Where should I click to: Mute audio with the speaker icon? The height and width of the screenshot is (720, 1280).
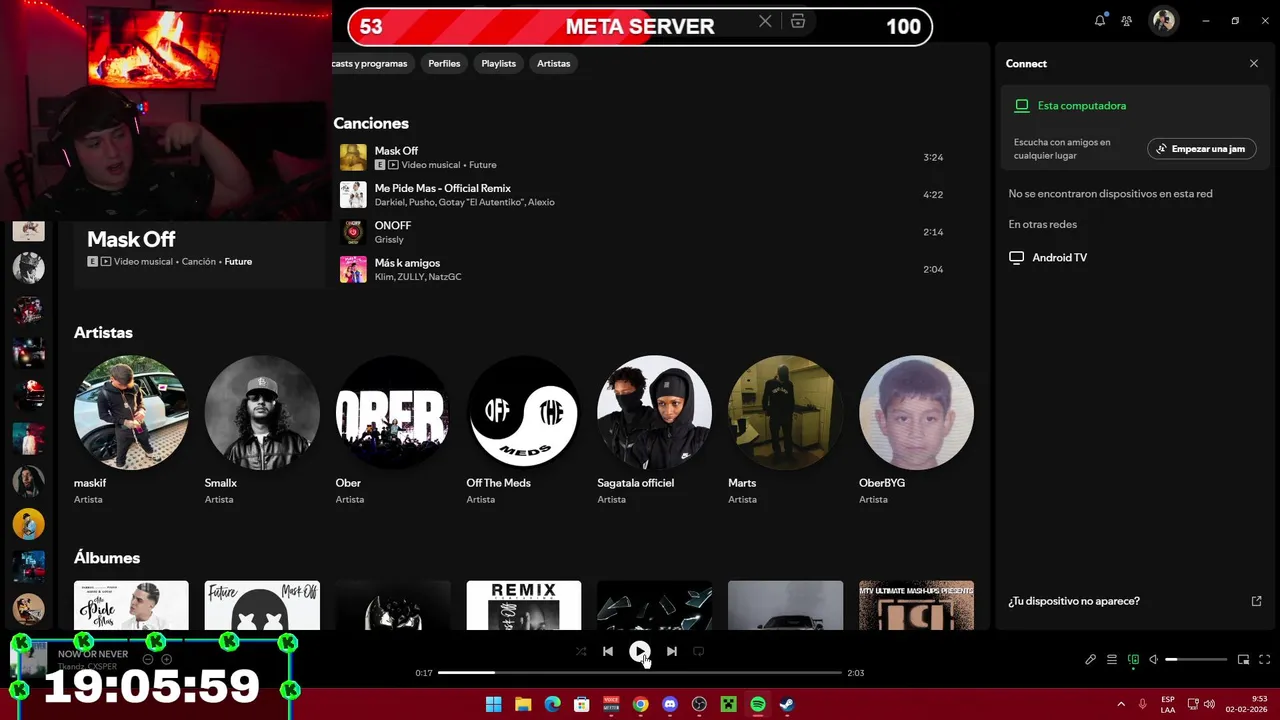coord(1153,659)
